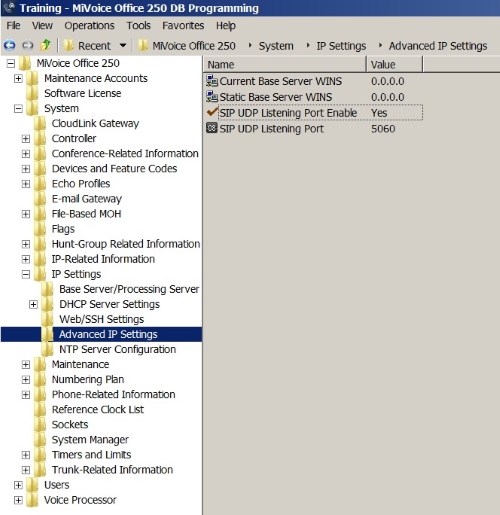Image resolution: width=500 pixels, height=515 pixels.
Task: Expand the Voice Processor node
Action: pos(18,500)
